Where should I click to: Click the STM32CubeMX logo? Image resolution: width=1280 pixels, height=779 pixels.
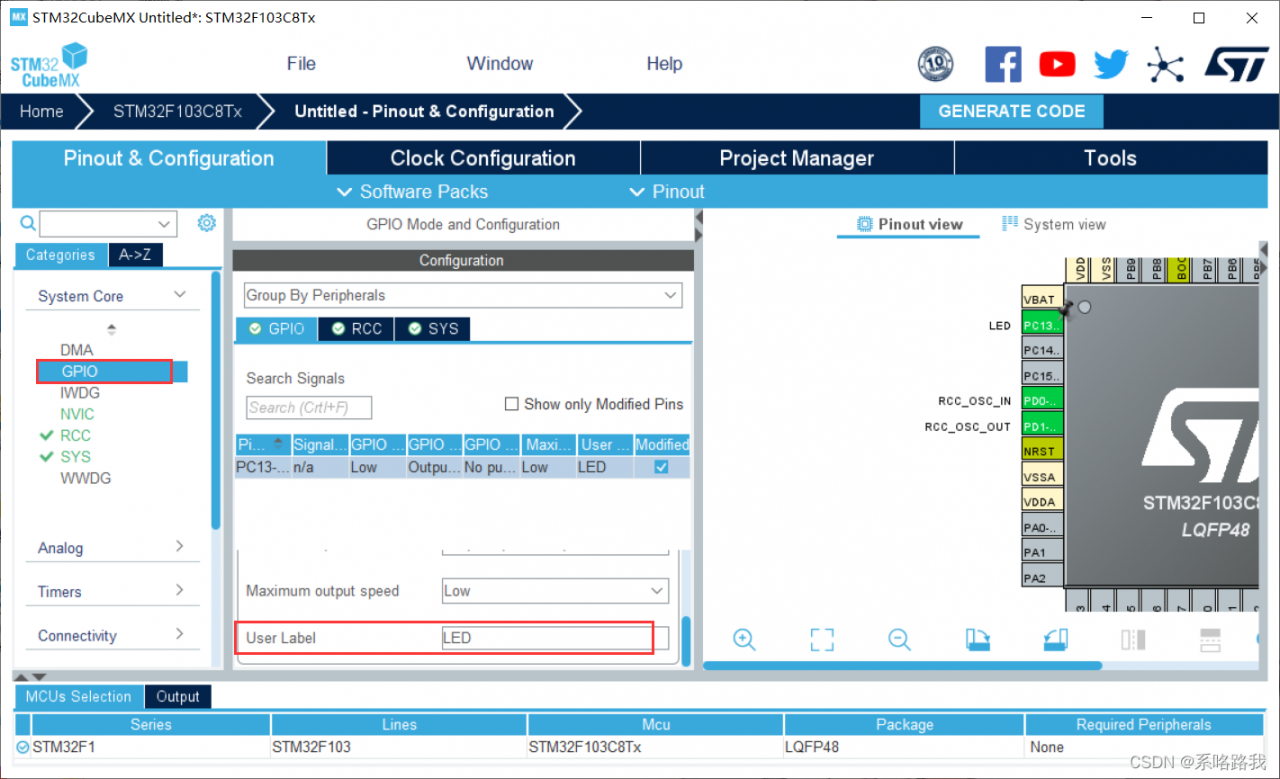49,65
